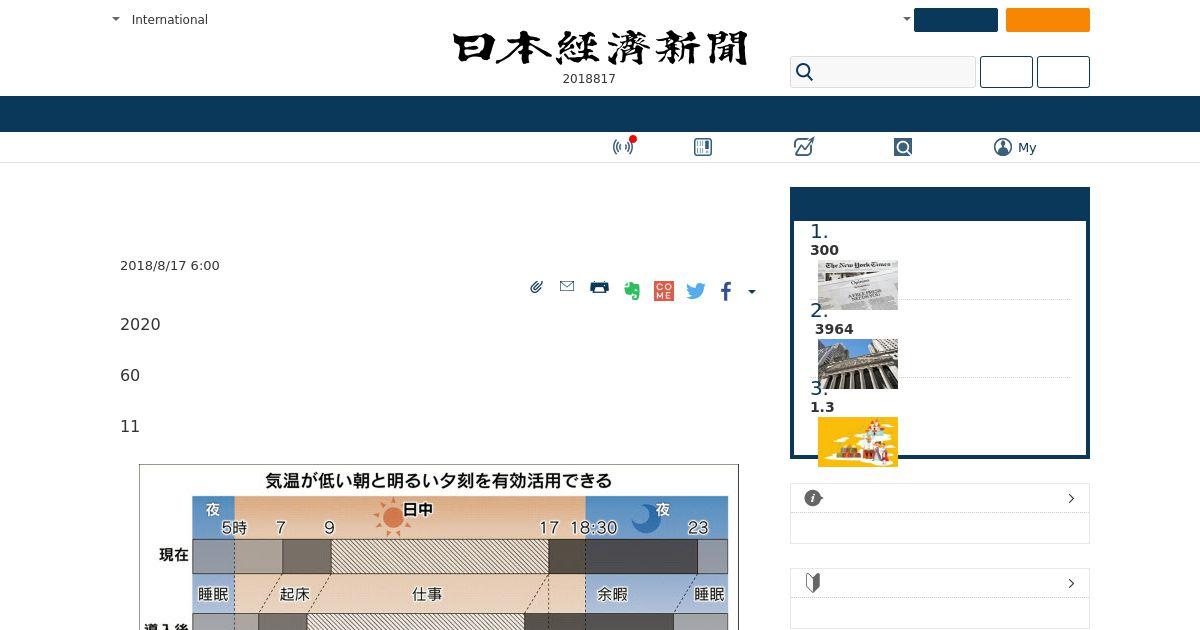Expand chevron in the info sidebar box
The image size is (1200, 630).
click(x=1071, y=498)
